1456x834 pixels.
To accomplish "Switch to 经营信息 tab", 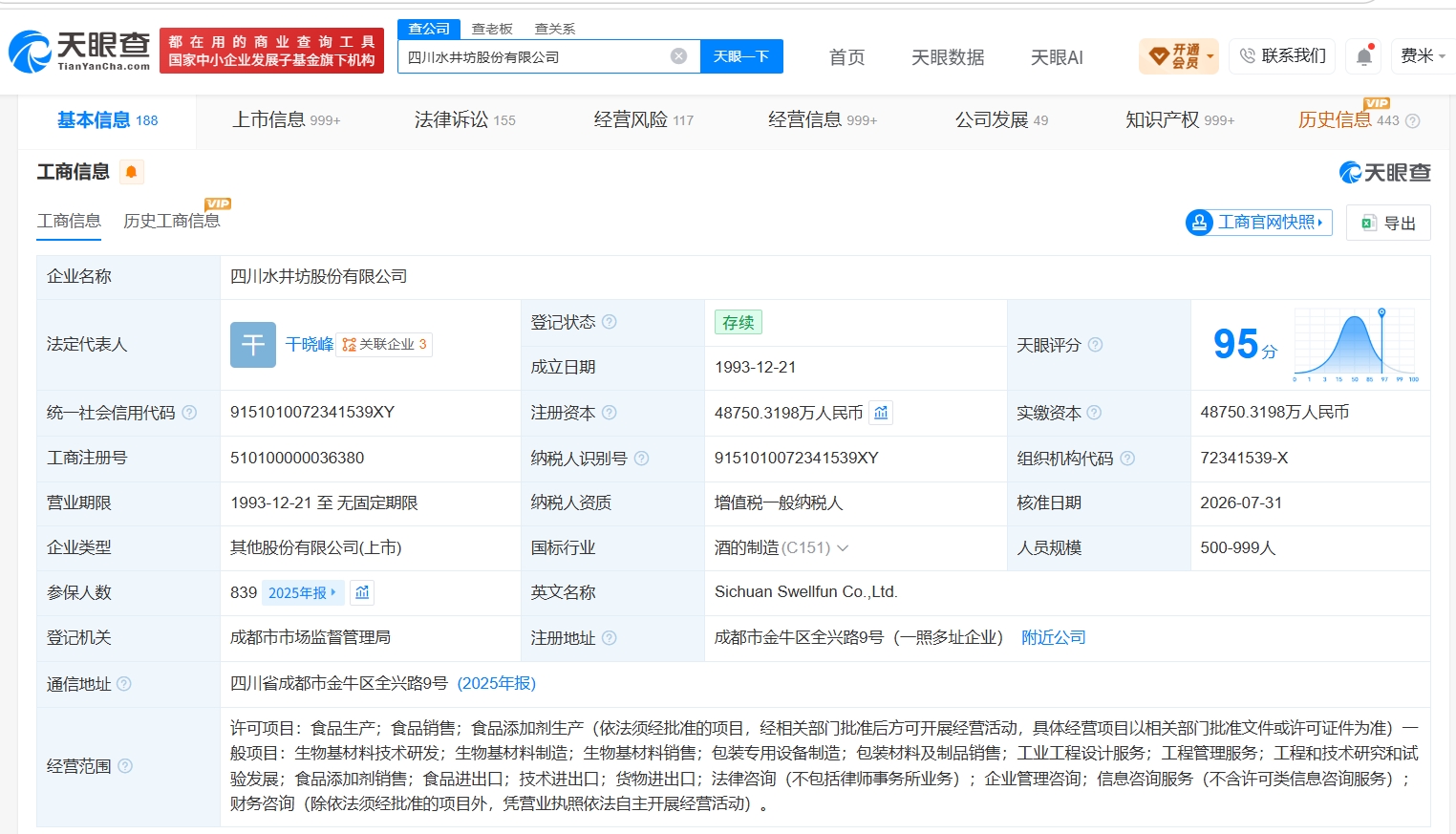I will pyautogui.click(x=823, y=120).
